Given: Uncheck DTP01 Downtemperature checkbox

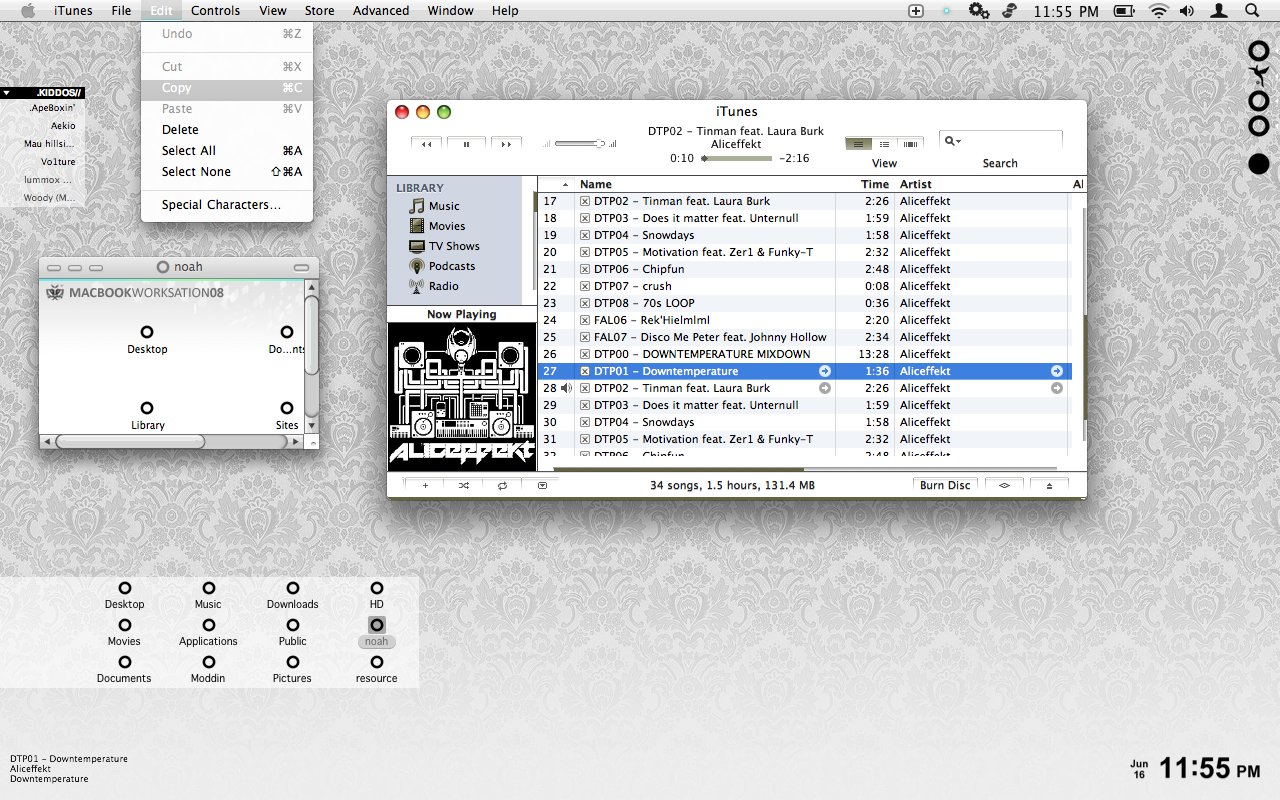Looking at the screenshot, I should coord(585,371).
